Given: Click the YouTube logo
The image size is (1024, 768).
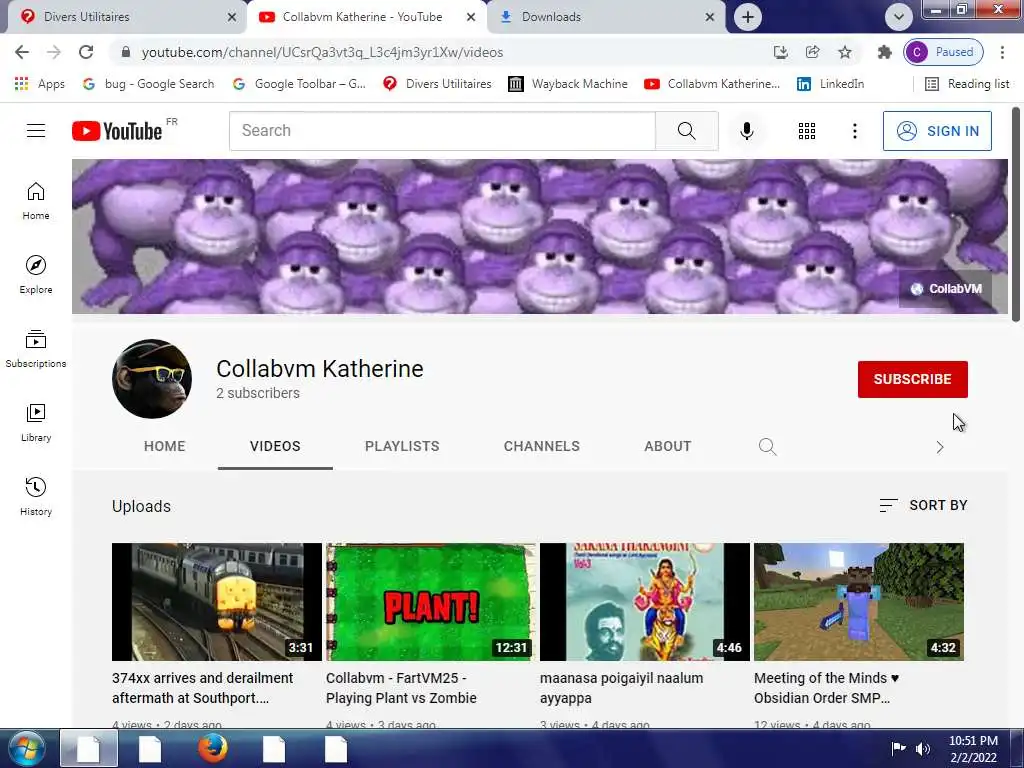Looking at the screenshot, I should coord(118,131).
